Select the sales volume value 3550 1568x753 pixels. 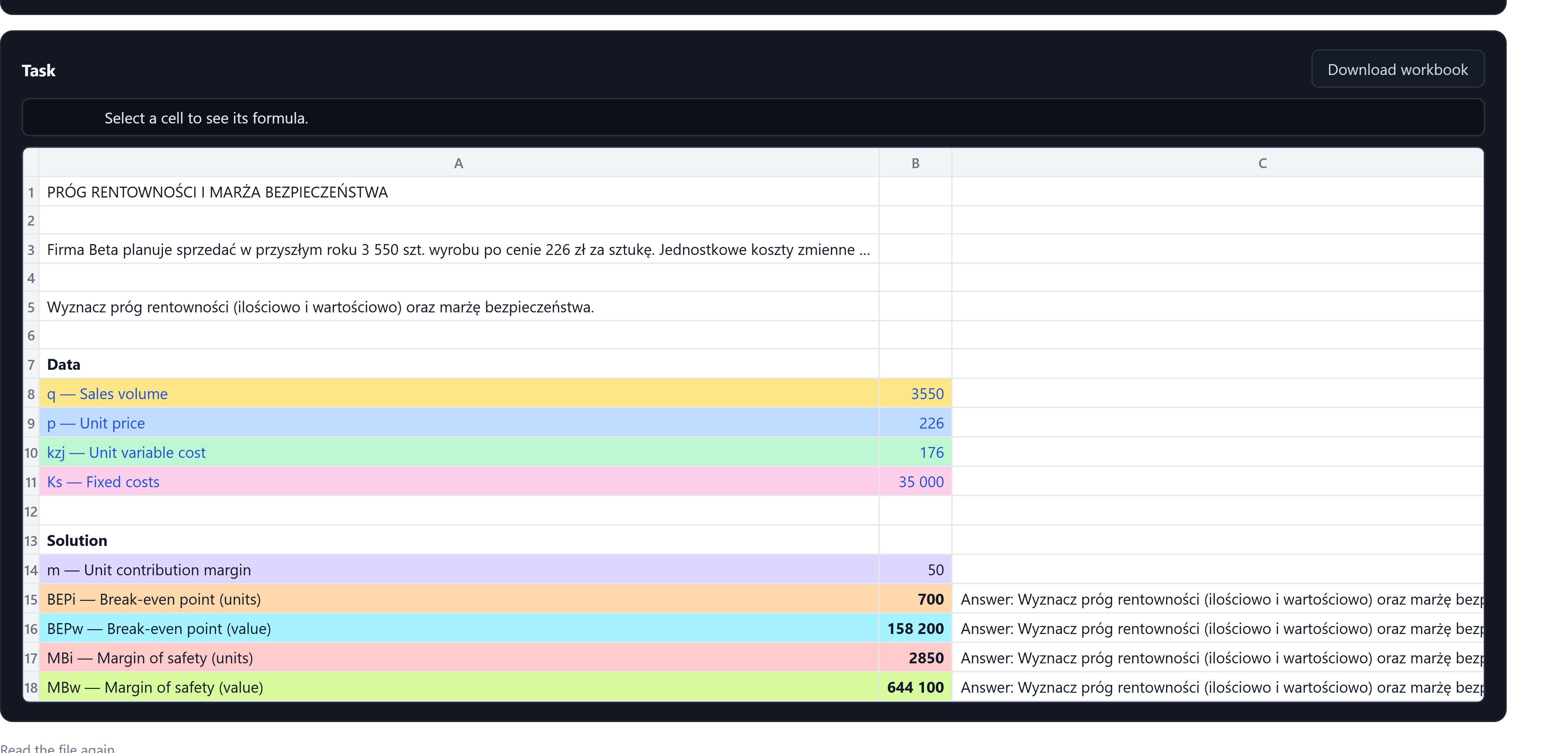915,393
